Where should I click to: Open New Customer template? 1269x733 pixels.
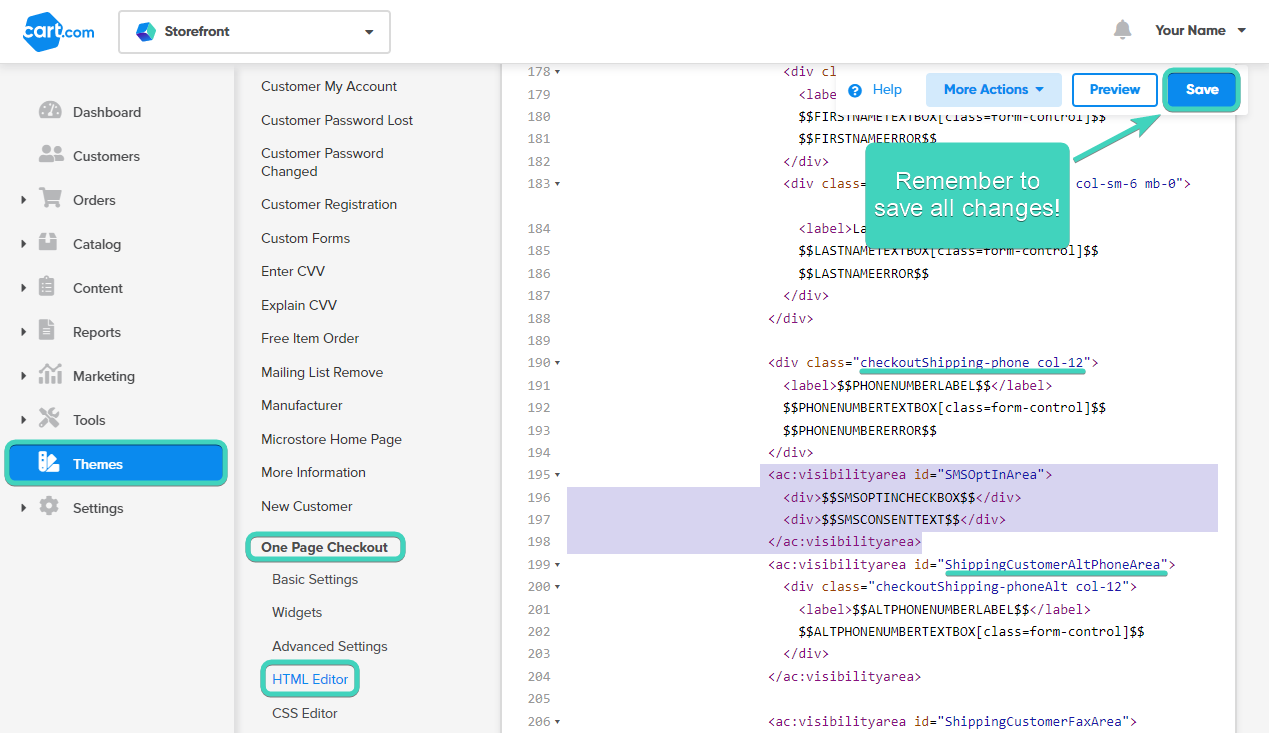click(x=307, y=506)
